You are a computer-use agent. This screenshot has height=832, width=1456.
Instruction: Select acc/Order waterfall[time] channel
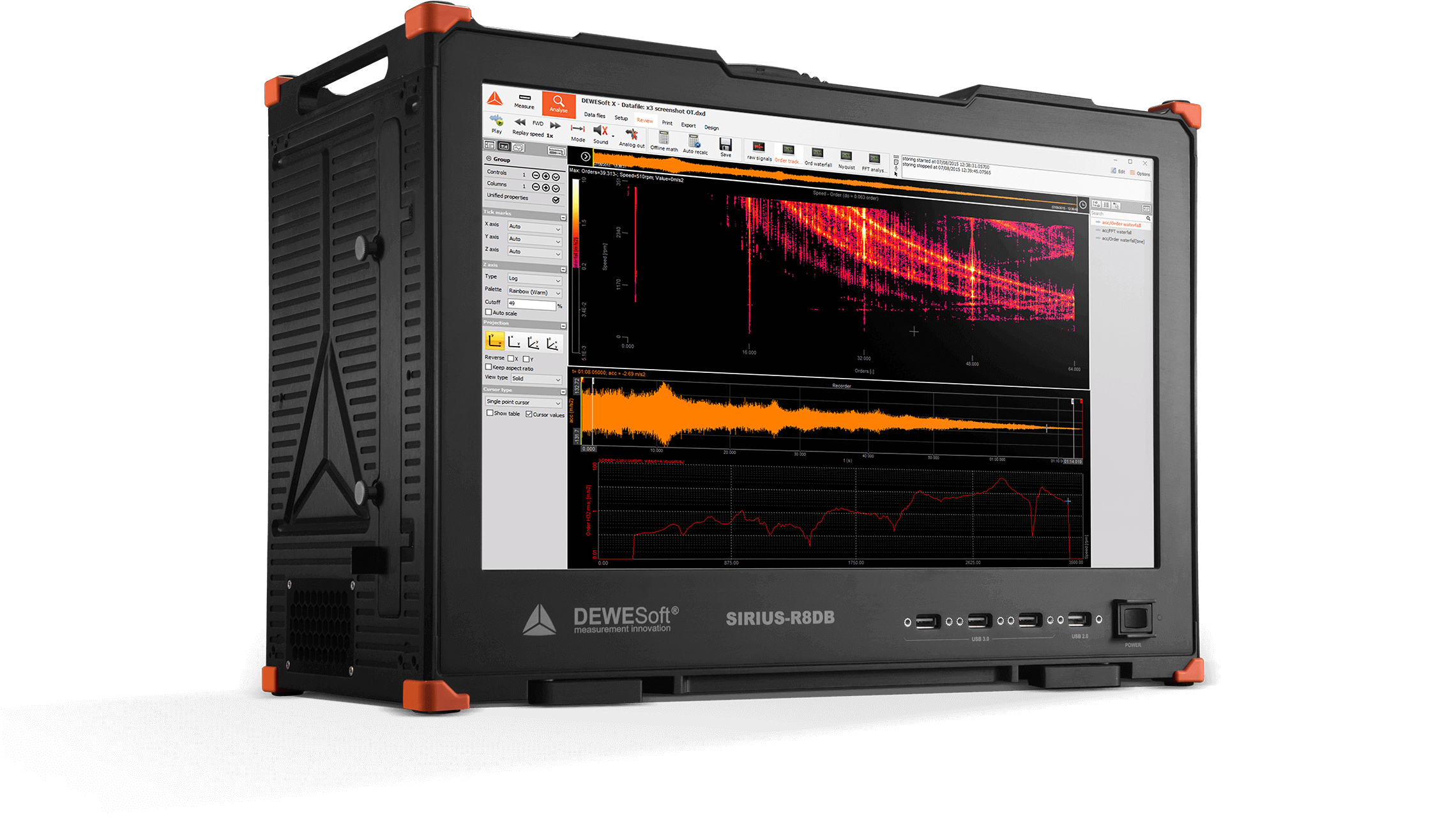(1122, 239)
